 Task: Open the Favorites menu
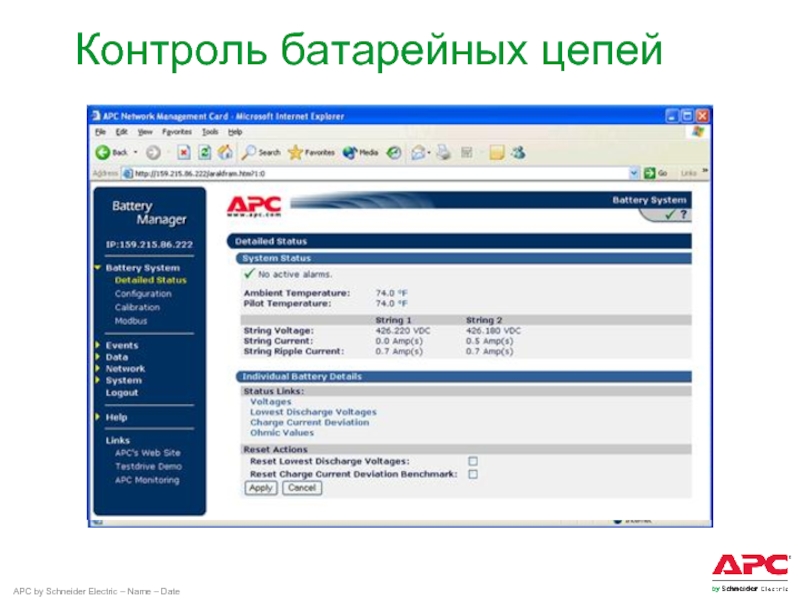pyautogui.click(x=177, y=132)
